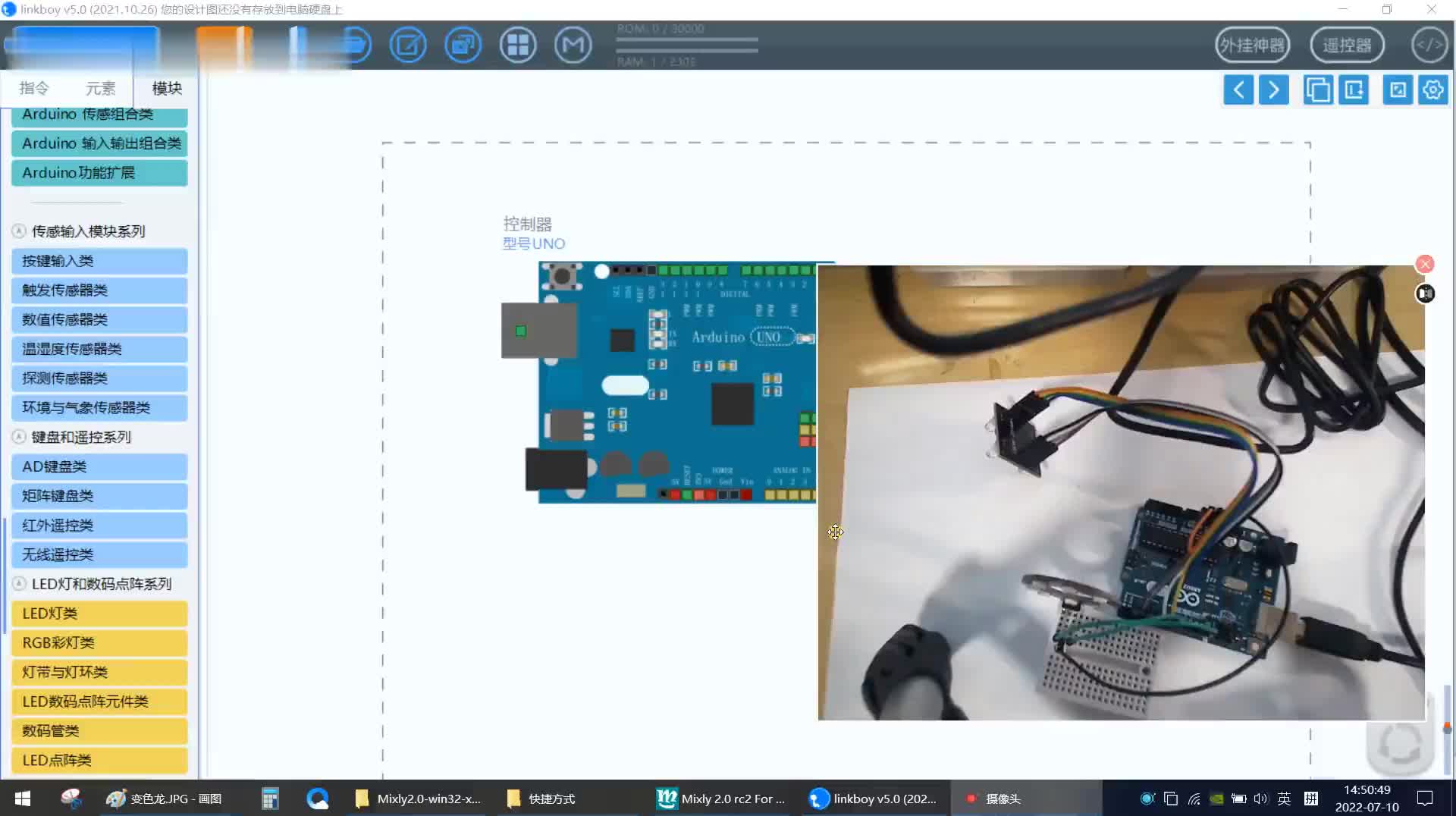Open the code view icon

[1429, 45]
